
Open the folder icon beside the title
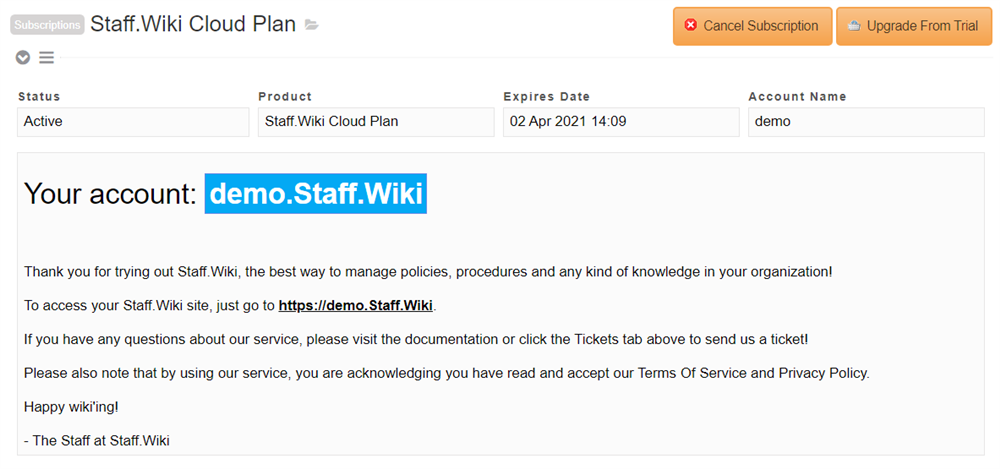(312, 25)
